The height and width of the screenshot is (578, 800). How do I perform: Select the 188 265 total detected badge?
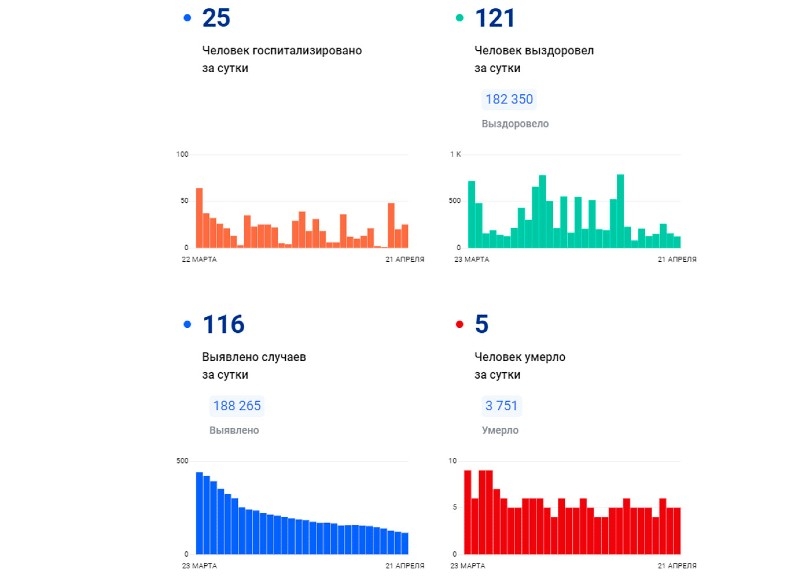click(x=237, y=406)
